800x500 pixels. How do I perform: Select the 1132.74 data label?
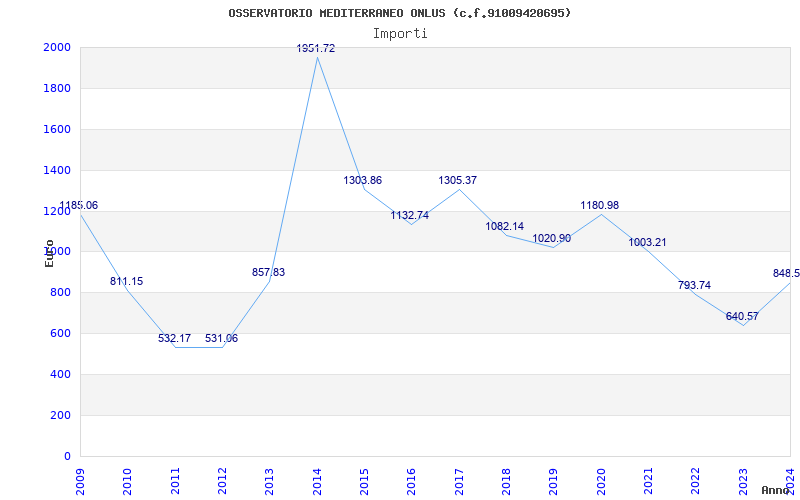[410, 215]
